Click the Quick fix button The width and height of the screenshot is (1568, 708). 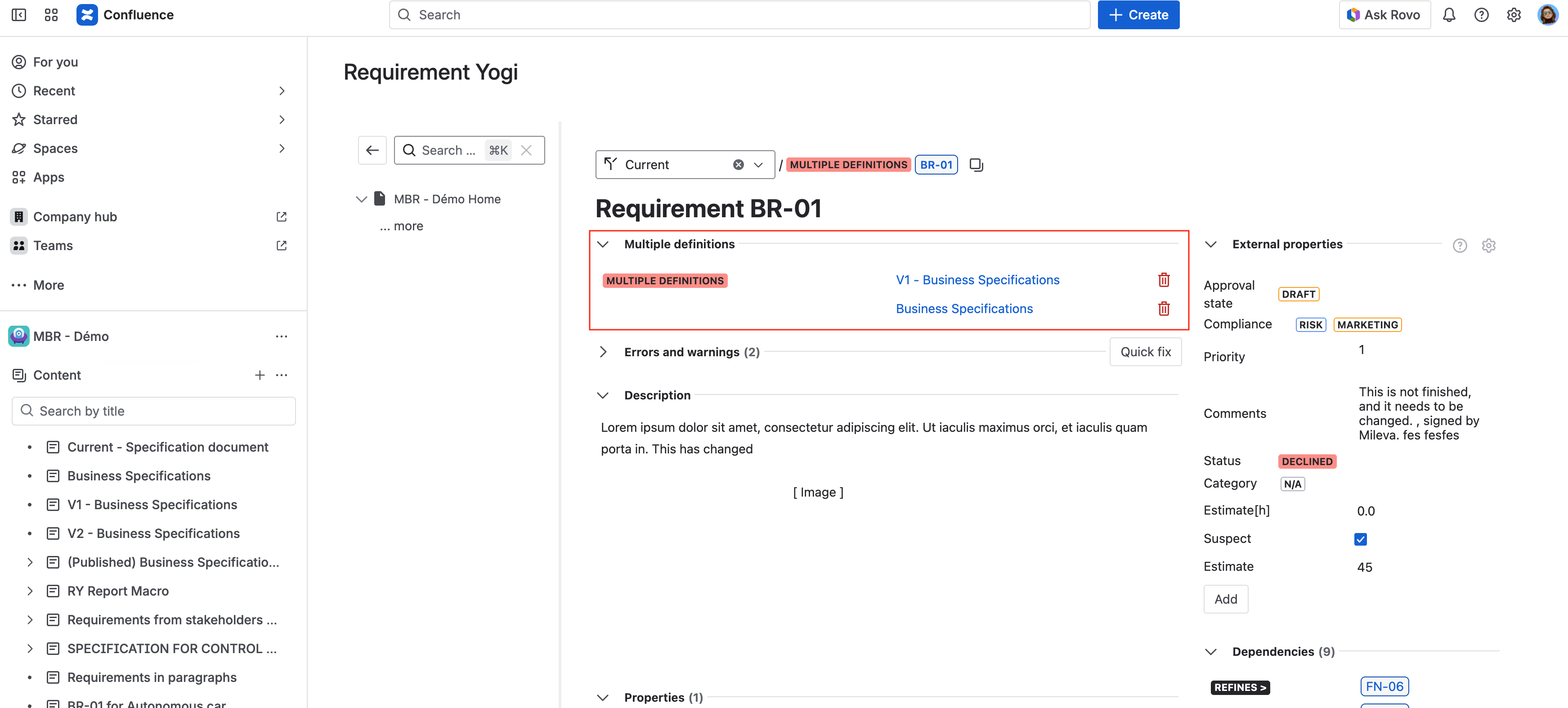pos(1145,352)
